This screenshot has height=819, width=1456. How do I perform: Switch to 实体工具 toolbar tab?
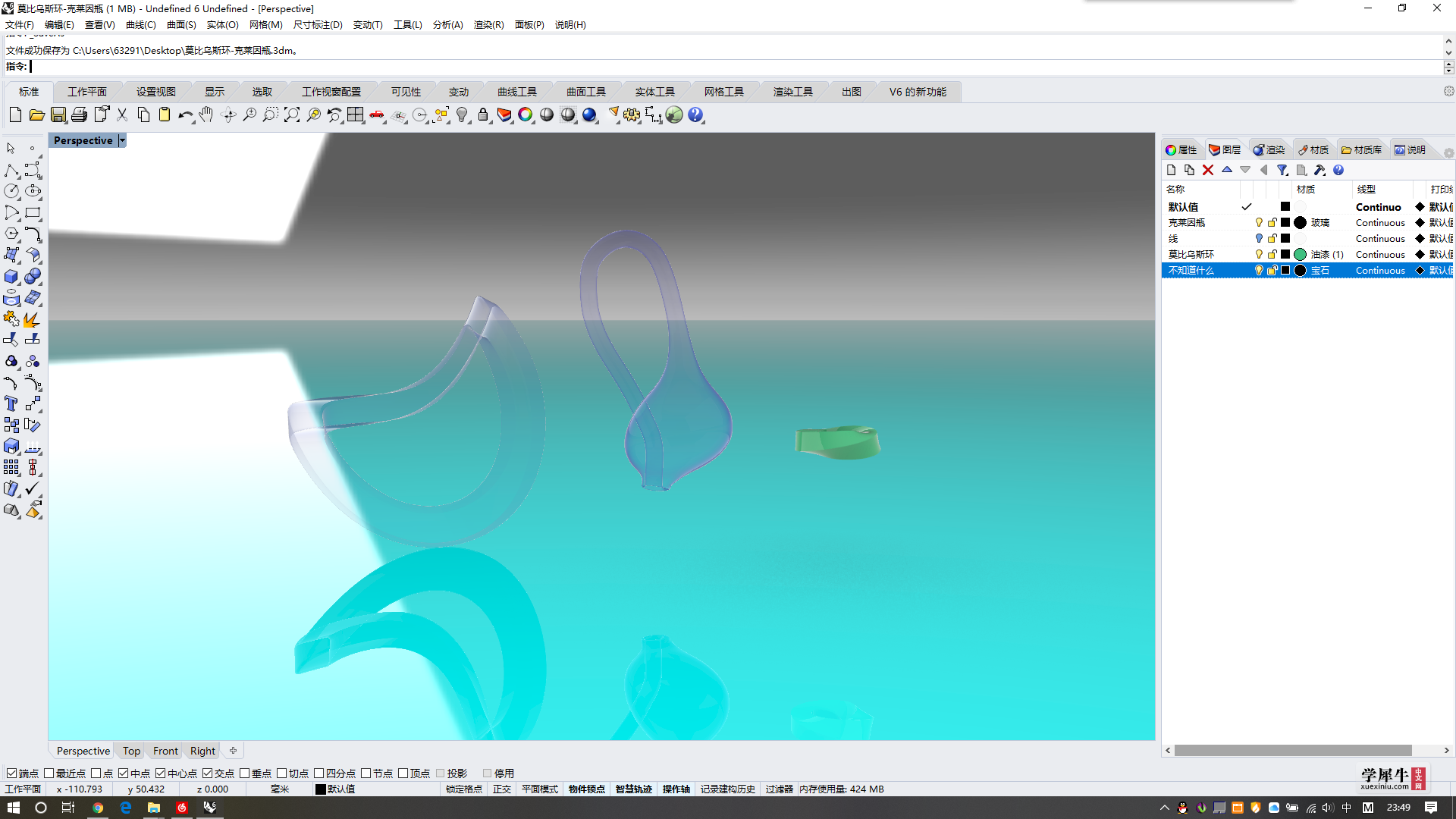[654, 92]
